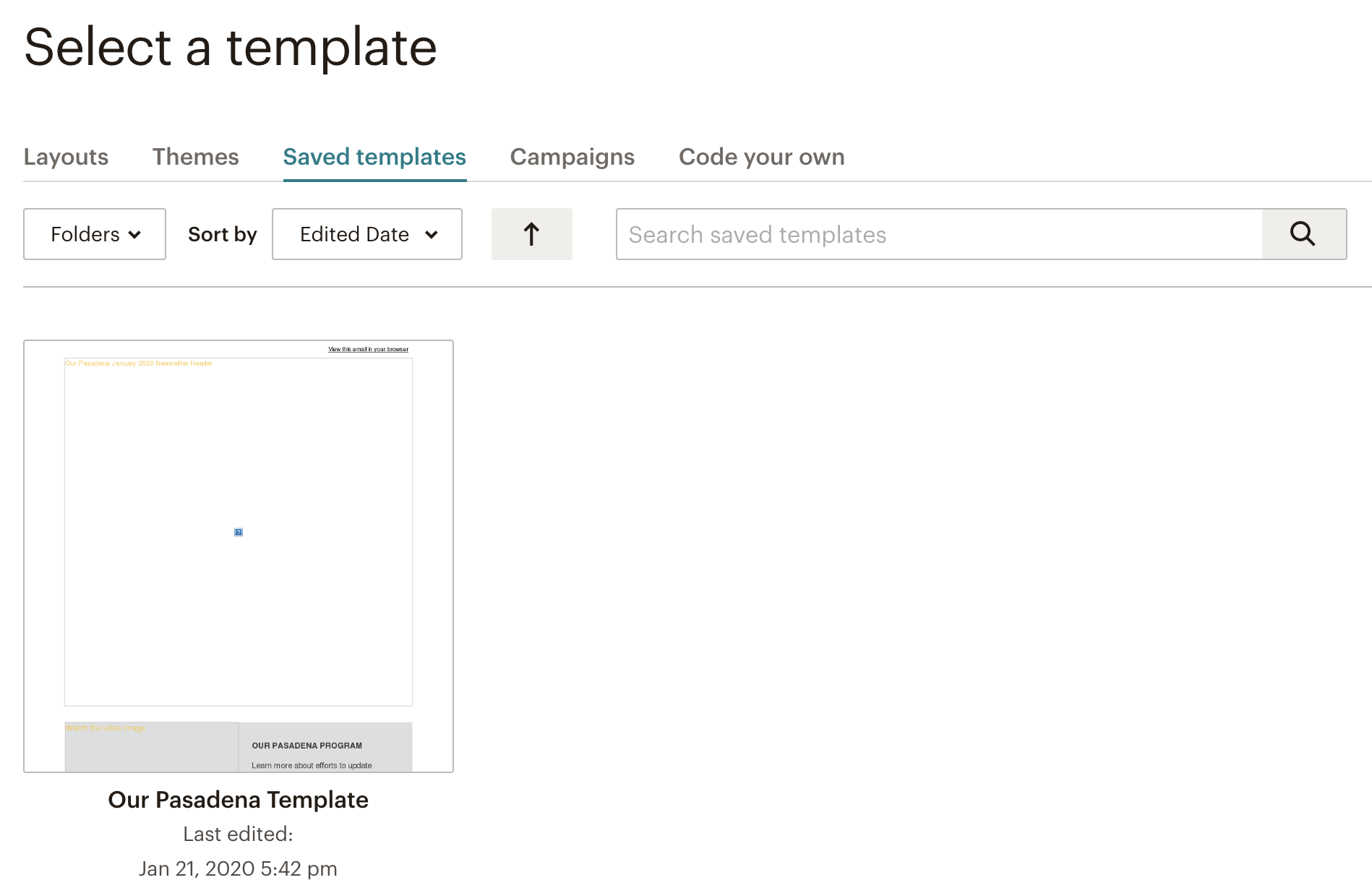
Task: Click View this email in your browser link
Action: tap(368, 349)
